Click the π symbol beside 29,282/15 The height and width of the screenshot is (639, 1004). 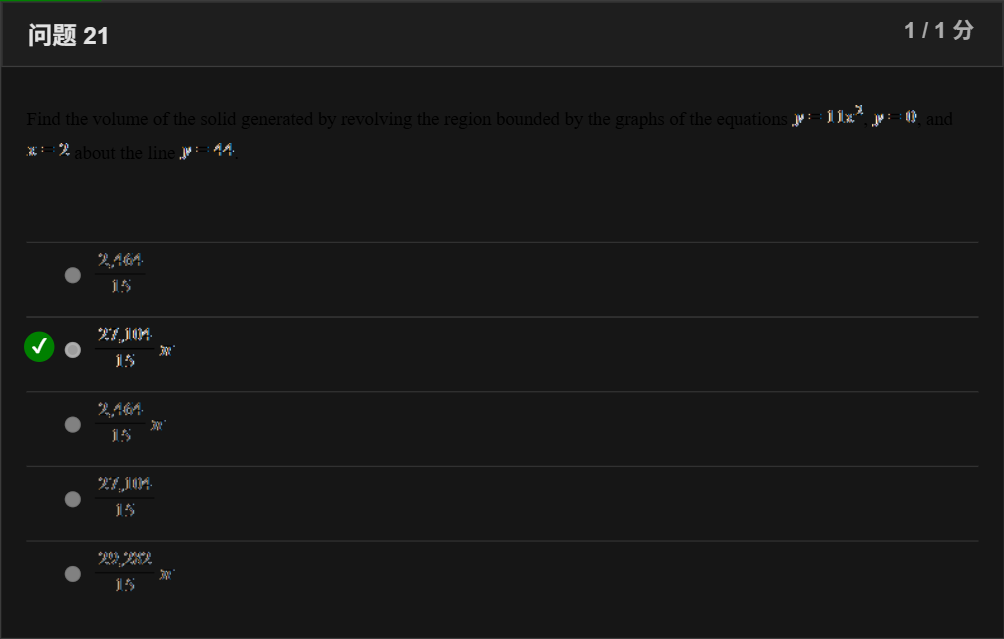click(166, 574)
